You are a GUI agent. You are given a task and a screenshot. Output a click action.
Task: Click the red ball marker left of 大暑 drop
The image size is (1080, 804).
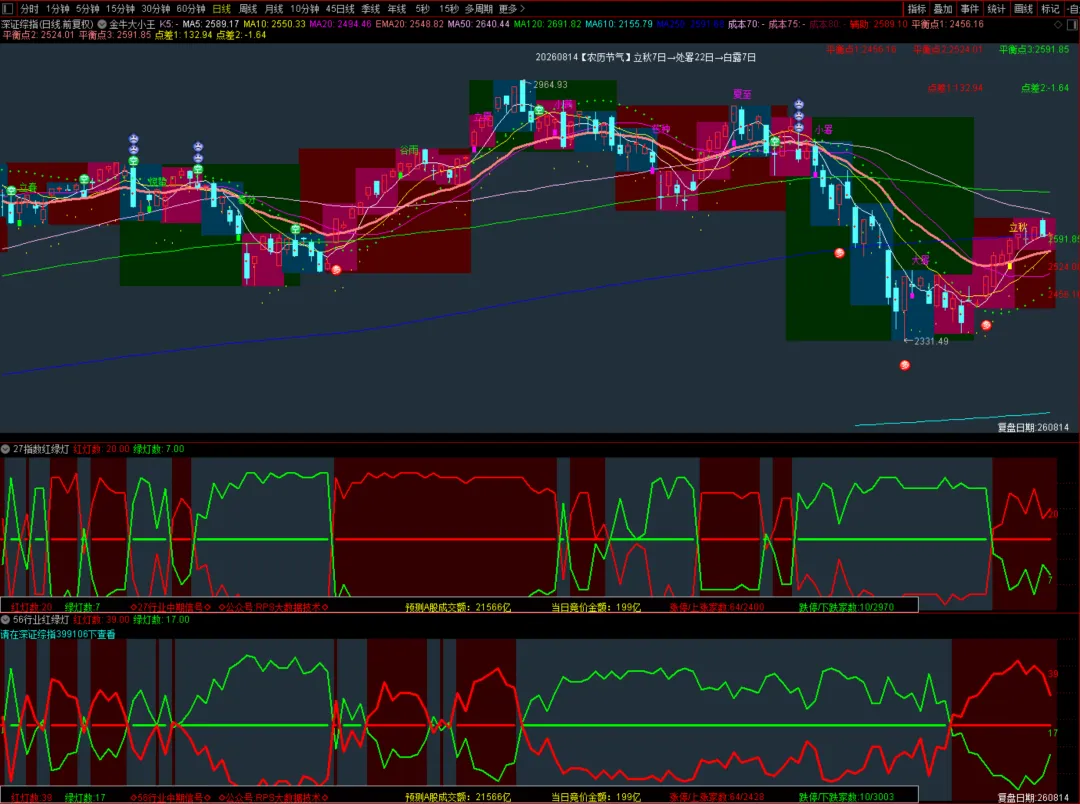(839, 253)
